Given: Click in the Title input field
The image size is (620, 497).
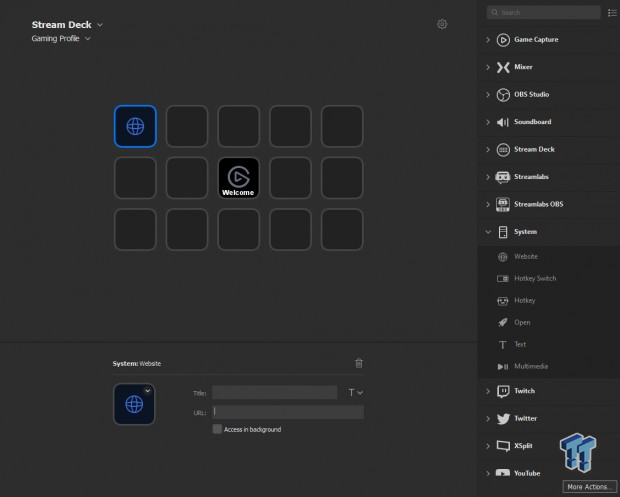Looking at the screenshot, I should [x=274, y=393].
